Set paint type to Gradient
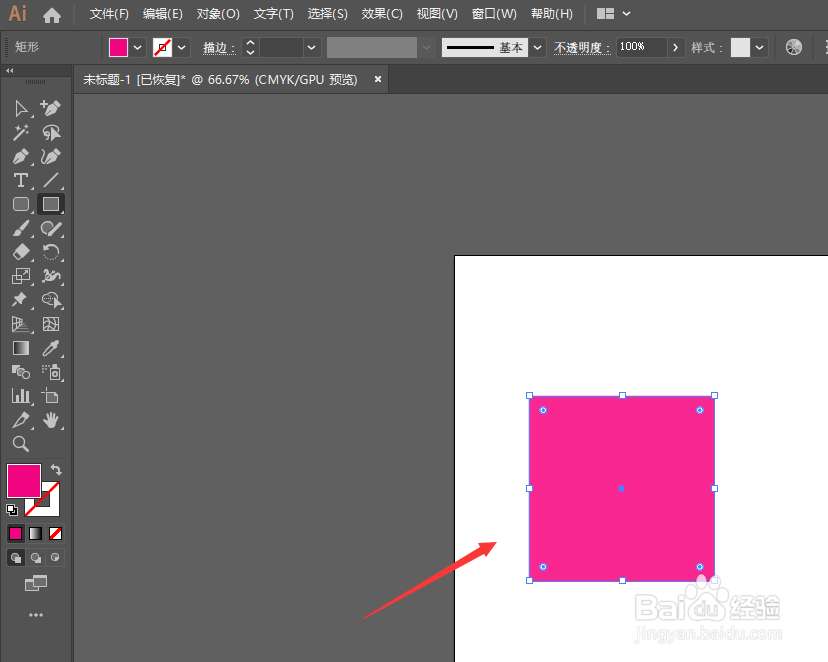This screenshot has height=662, width=828. 35,534
